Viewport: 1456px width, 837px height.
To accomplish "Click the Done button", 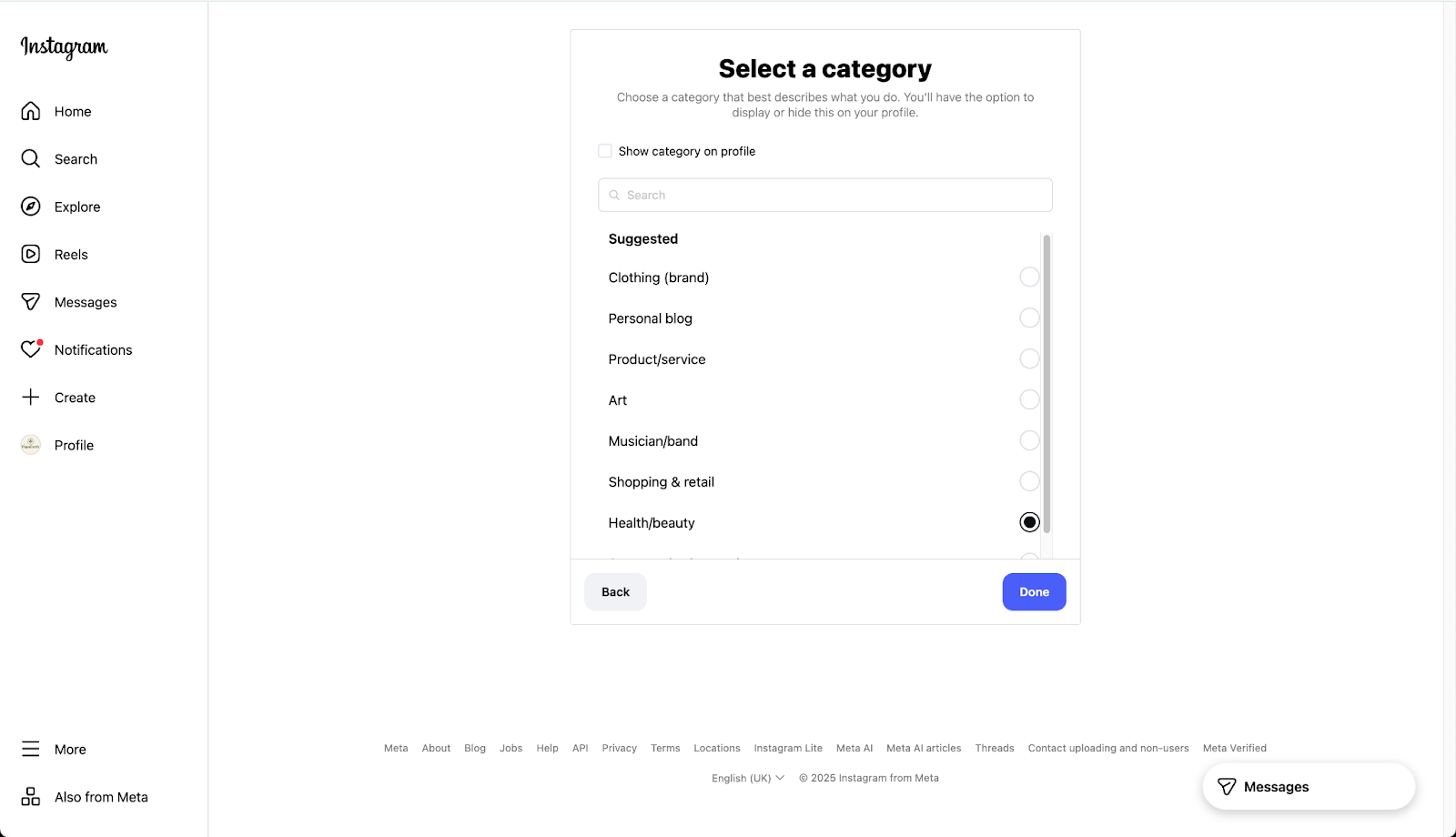I will pyautogui.click(x=1034, y=592).
